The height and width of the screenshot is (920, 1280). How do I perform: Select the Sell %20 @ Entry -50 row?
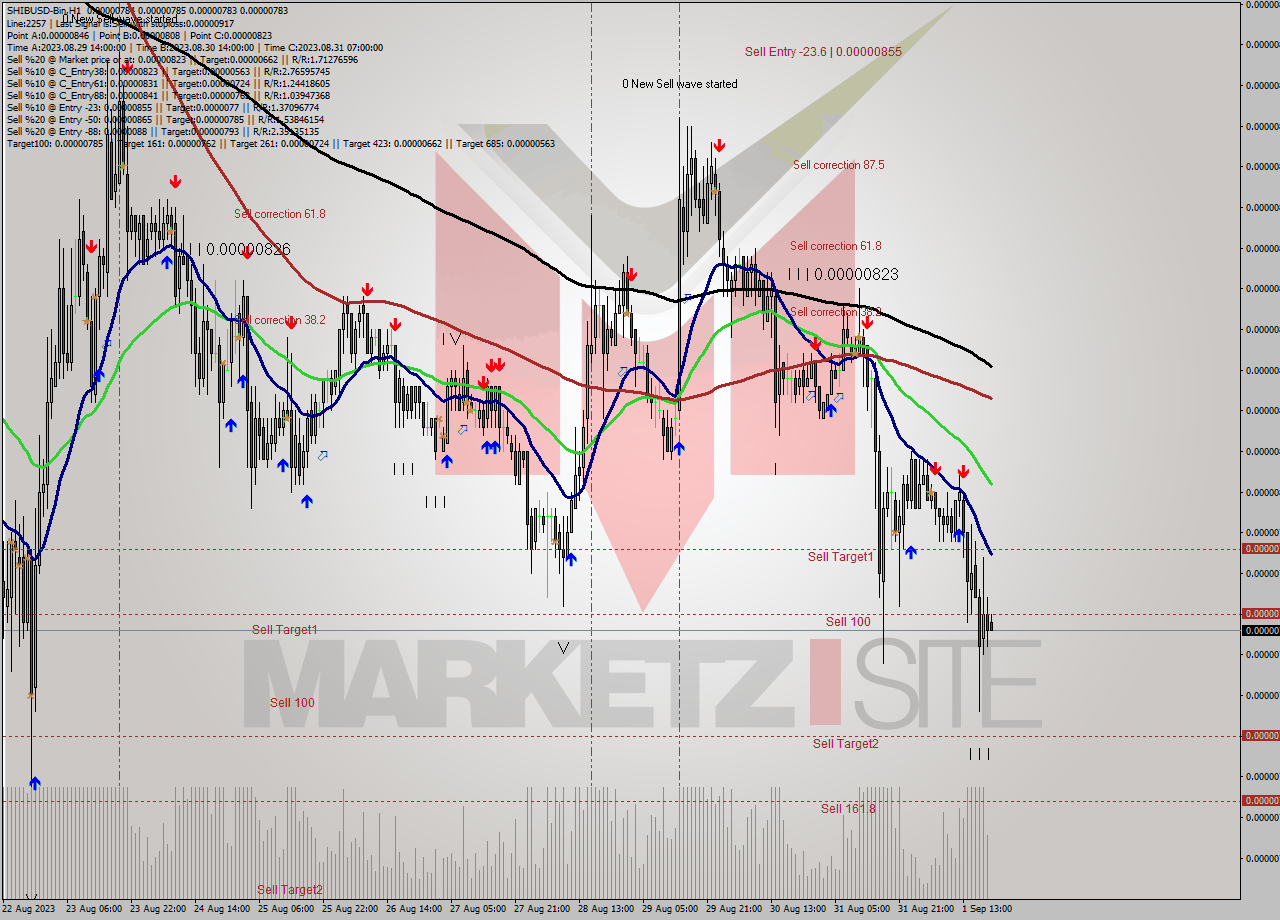[x=165, y=119]
